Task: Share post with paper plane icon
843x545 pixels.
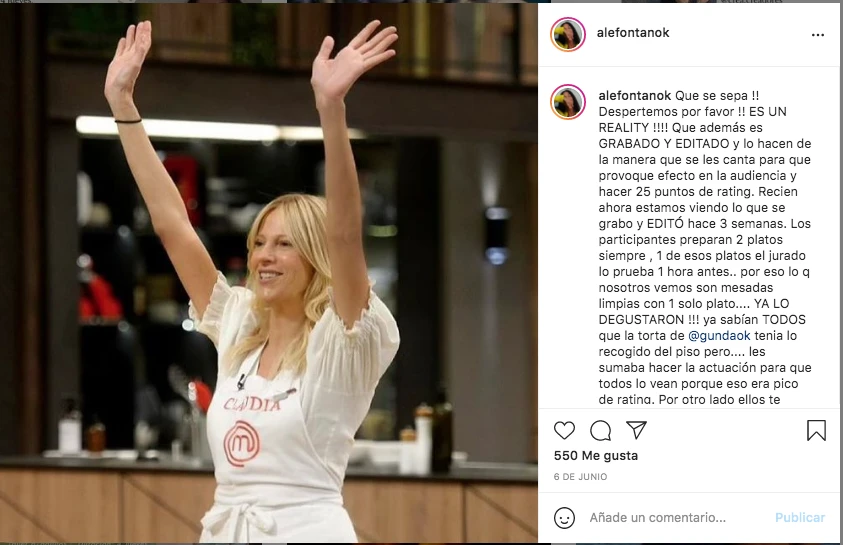Action: click(636, 429)
